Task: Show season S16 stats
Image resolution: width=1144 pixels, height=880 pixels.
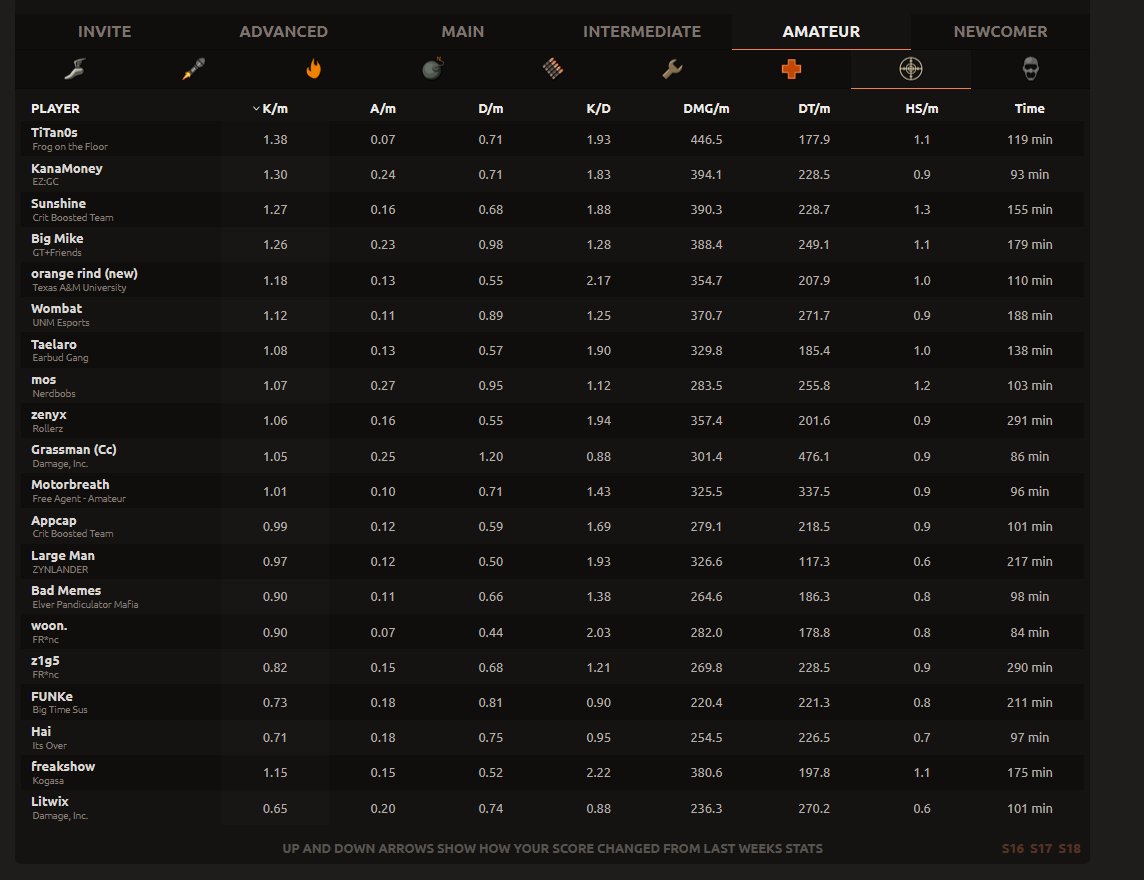Action: pos(1013,849)
